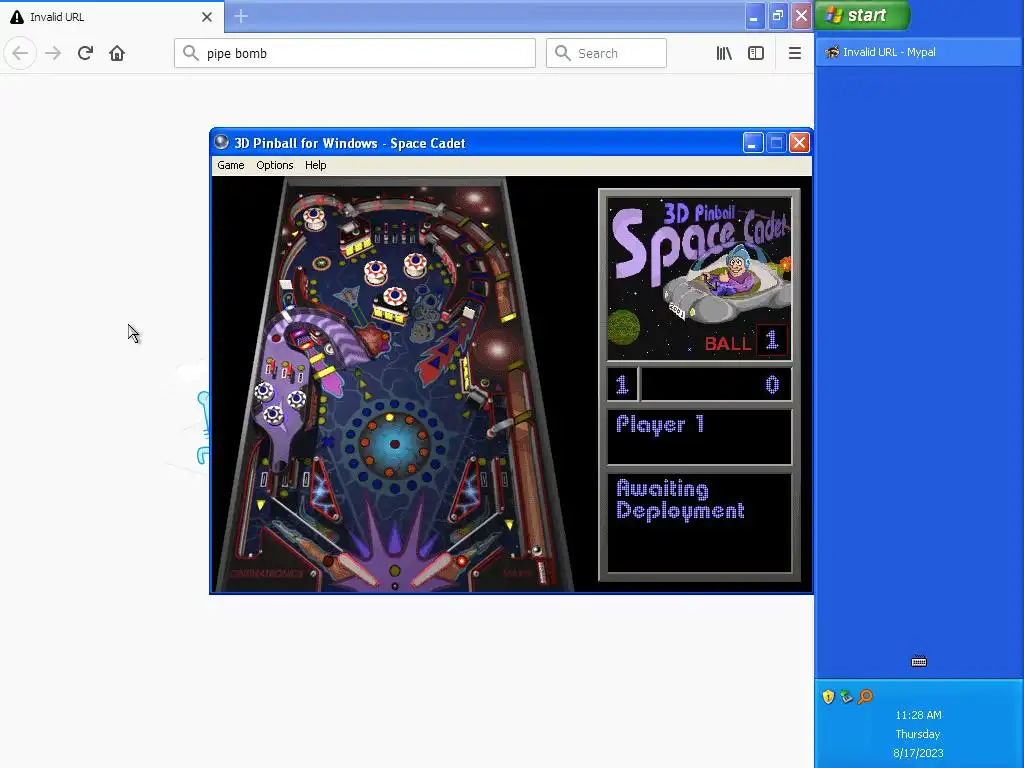Click the date 8/17/2023 in tray
1024x768 pixels.
click(x=918, y=753)
